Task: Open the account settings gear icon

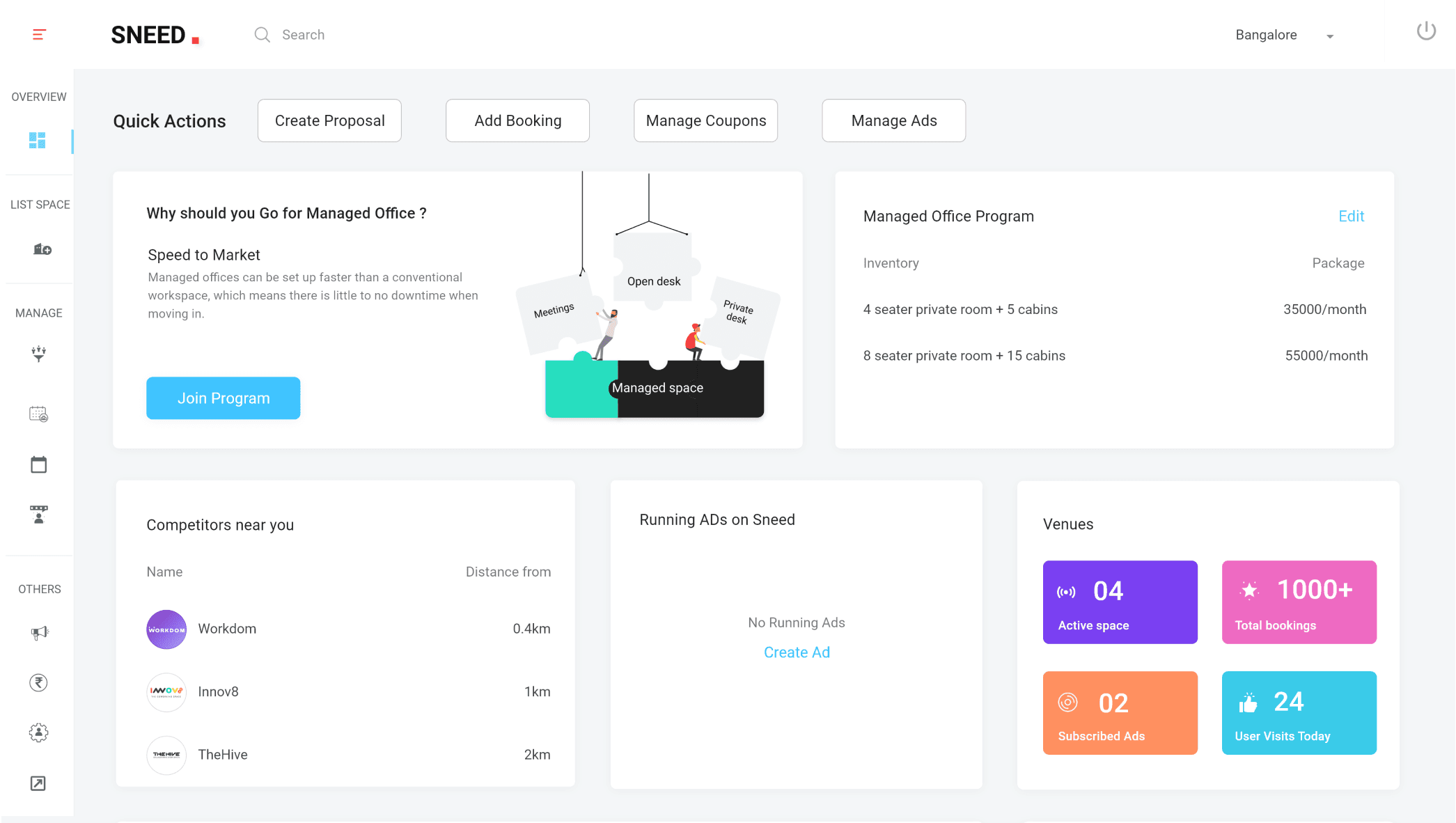Action: [x=39, y=732]
